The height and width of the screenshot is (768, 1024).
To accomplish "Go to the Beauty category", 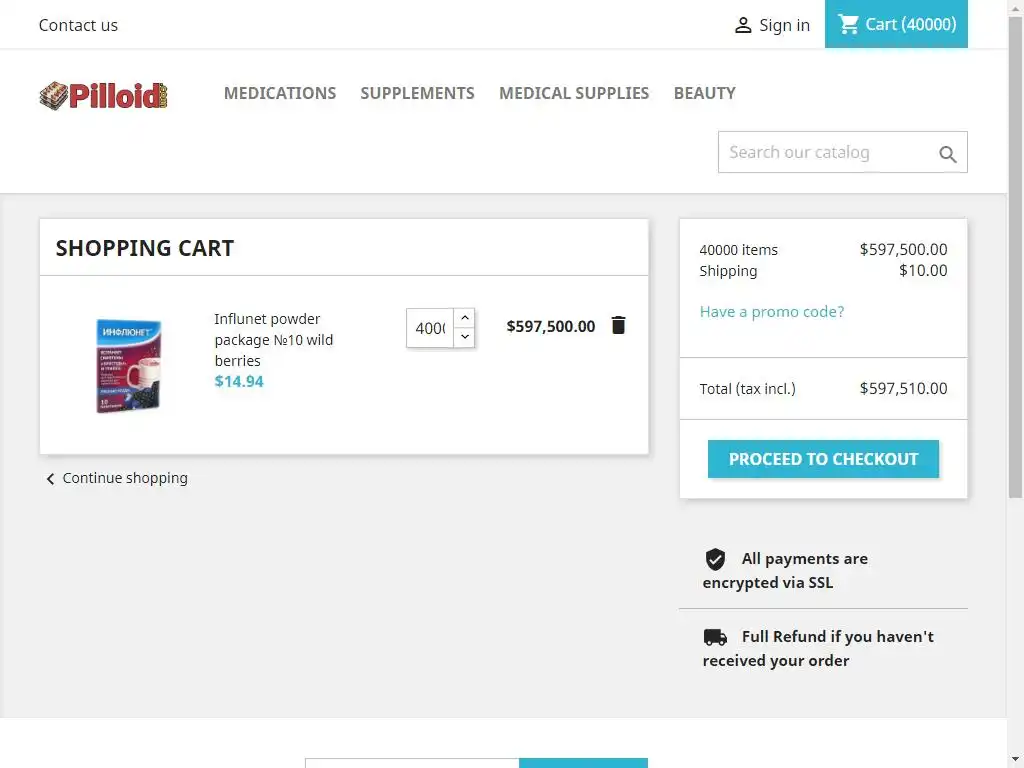I will point(704,93).
